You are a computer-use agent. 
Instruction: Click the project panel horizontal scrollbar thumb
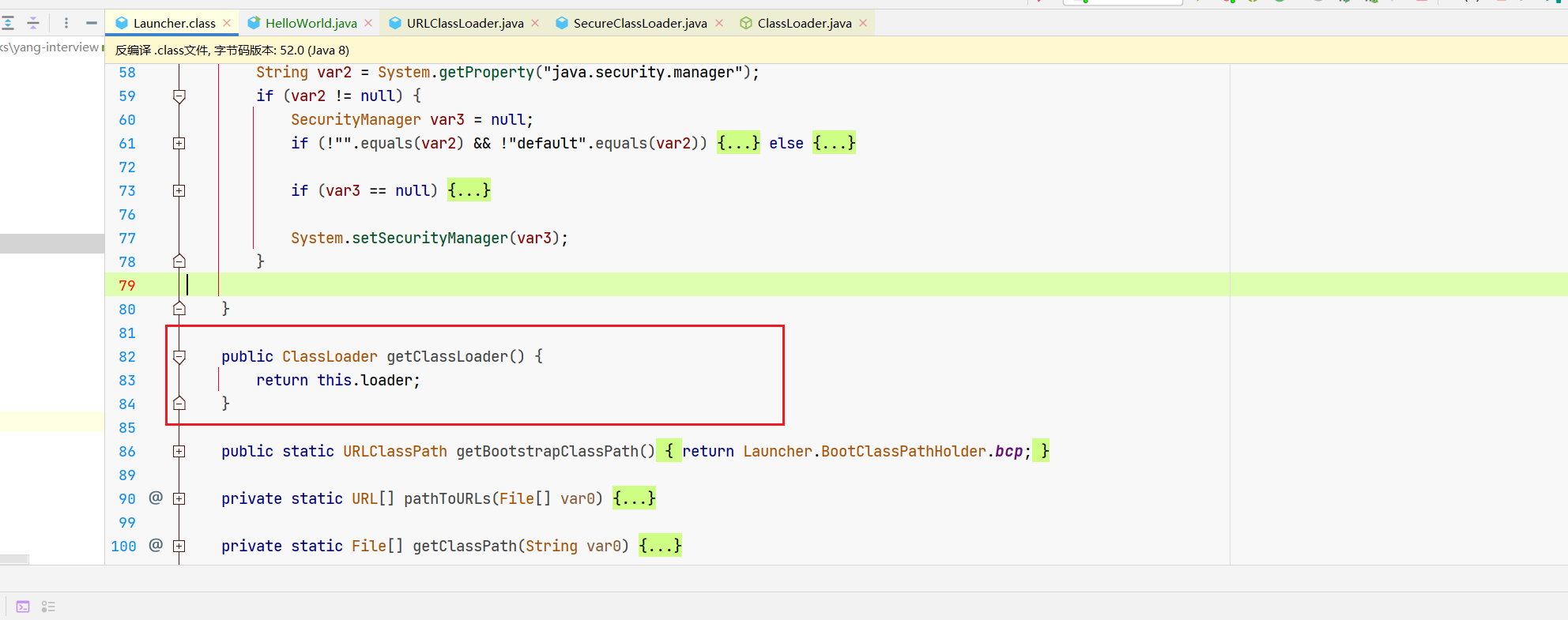[x=14, y=559]
